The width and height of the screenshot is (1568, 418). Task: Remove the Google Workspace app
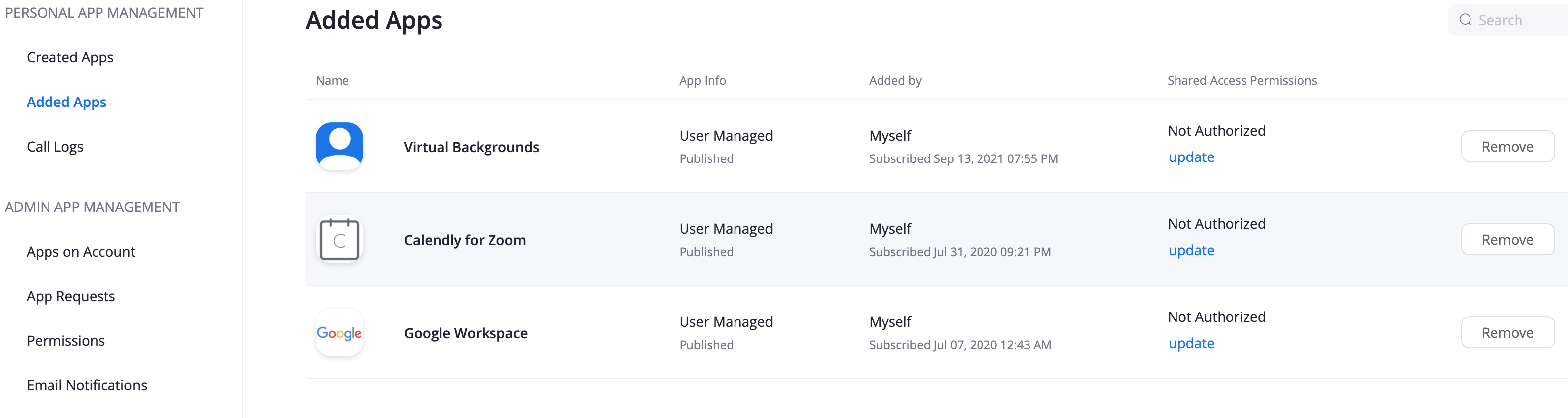[1508, 333]
